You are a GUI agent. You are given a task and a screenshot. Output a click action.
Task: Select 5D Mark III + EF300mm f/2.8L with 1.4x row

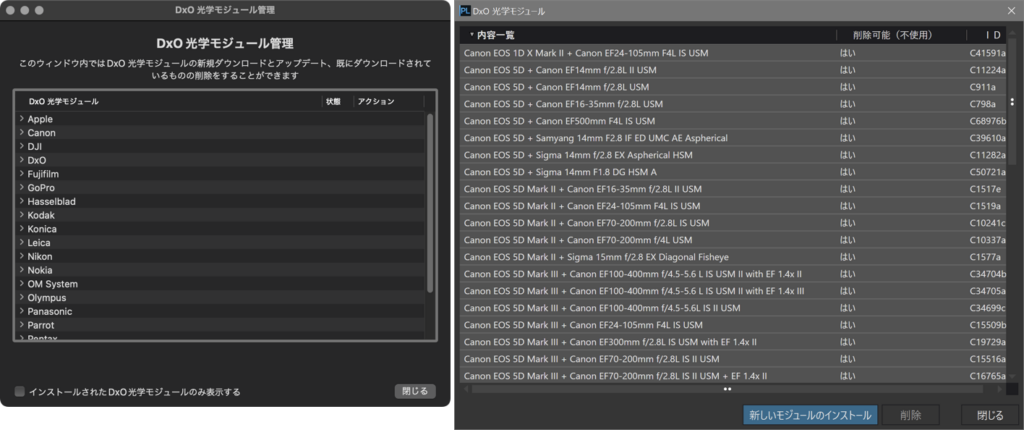[x=734, y=341]
